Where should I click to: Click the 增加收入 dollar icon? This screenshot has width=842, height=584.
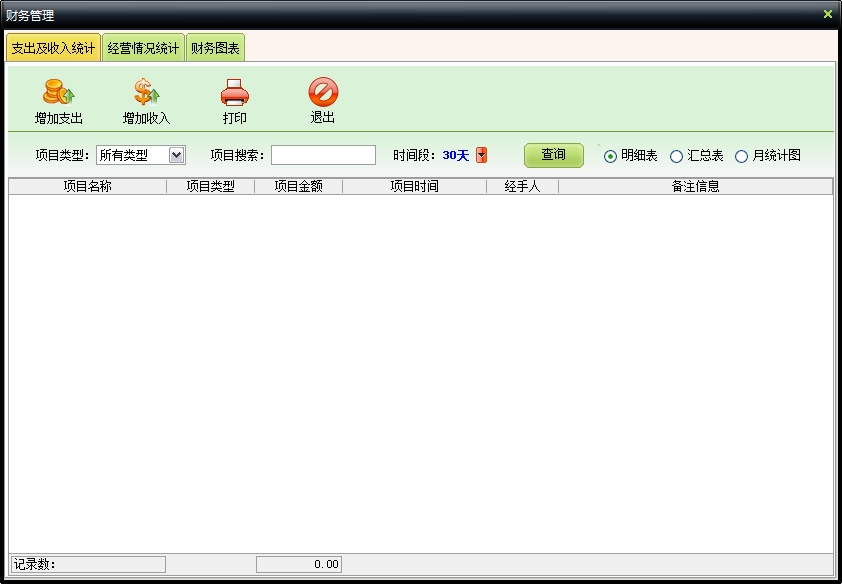pyautogui.click(x=146, y=93)
